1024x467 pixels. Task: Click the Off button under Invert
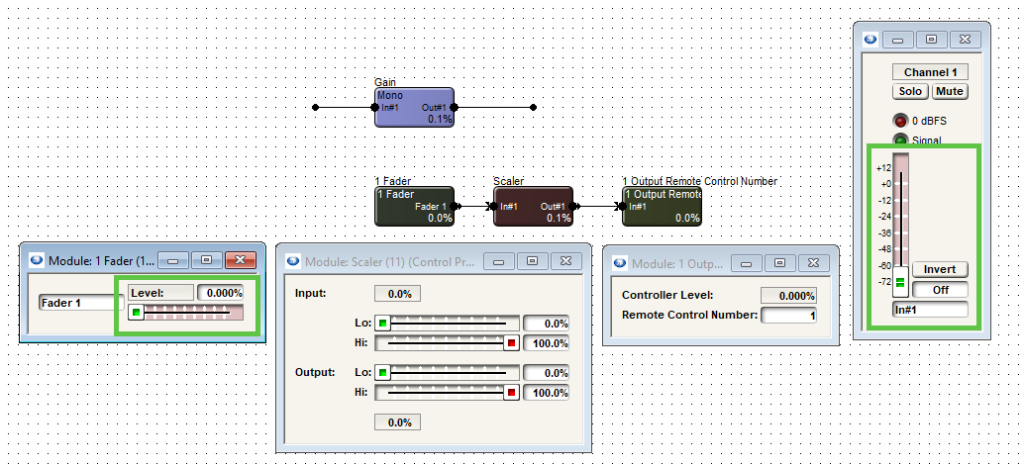coord(939,289)
